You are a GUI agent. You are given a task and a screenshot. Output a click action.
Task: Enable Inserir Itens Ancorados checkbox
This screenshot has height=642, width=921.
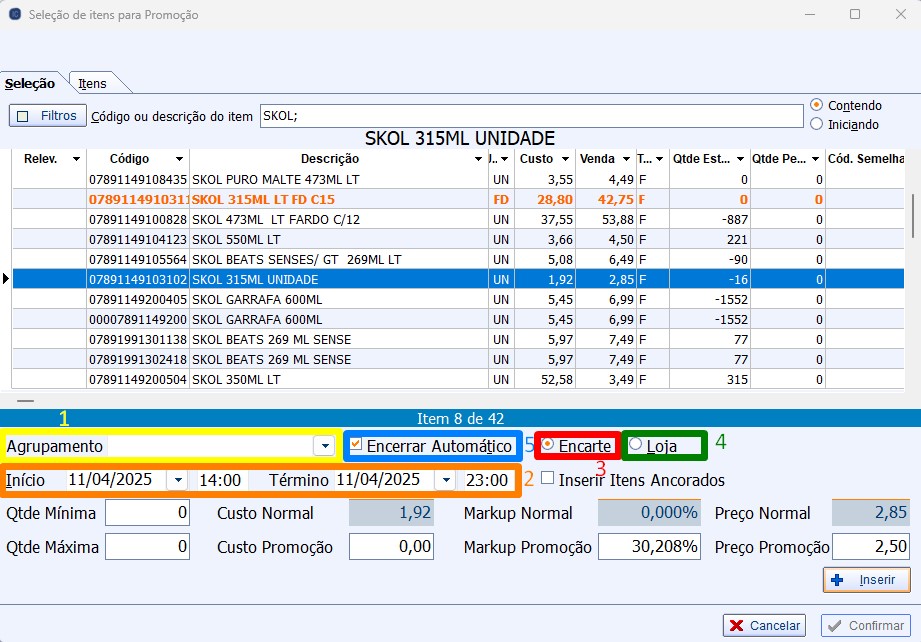547,478
